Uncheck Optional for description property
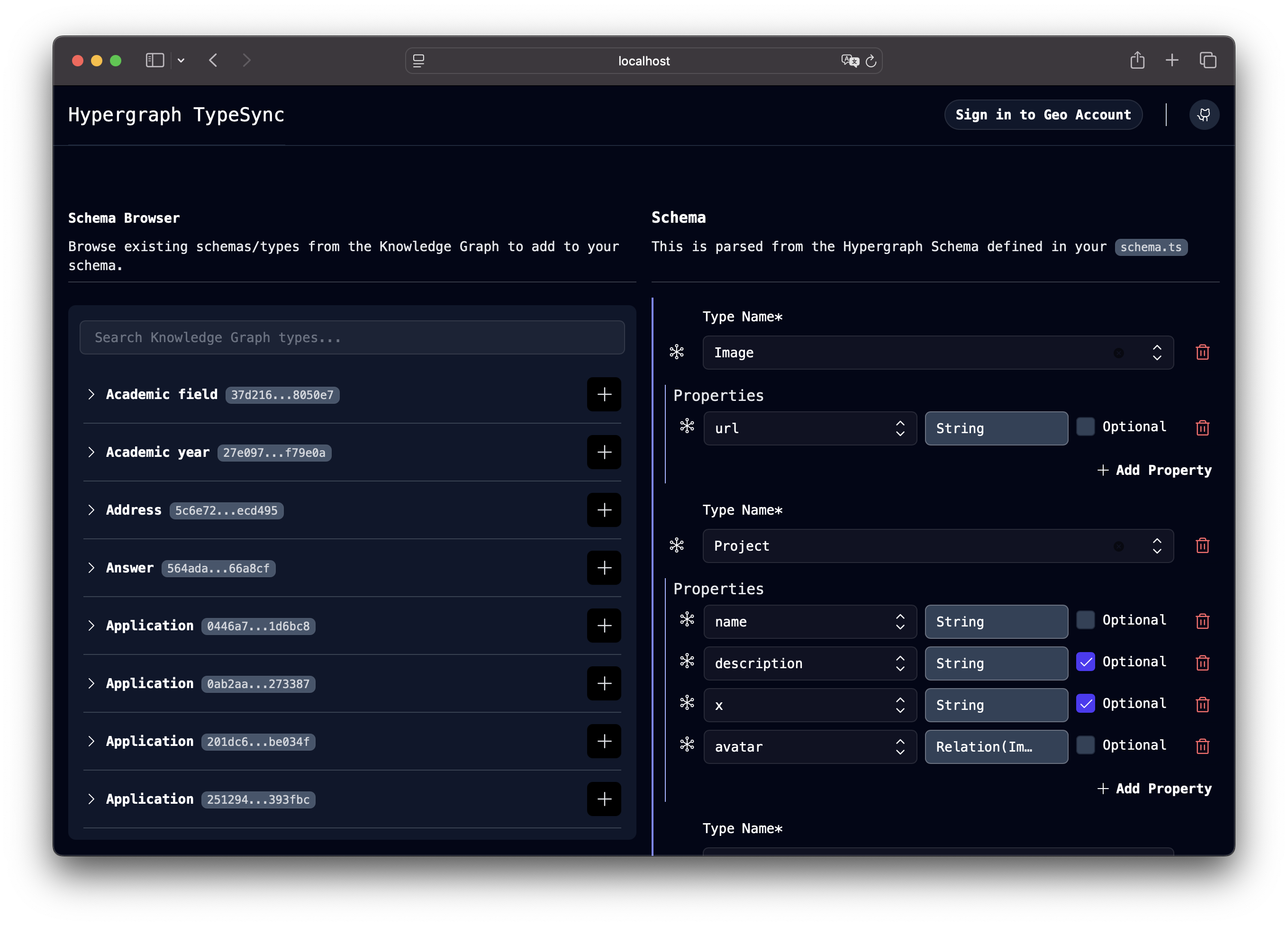The width and height of the screenshot is (1288, 926). (1085, 662)
